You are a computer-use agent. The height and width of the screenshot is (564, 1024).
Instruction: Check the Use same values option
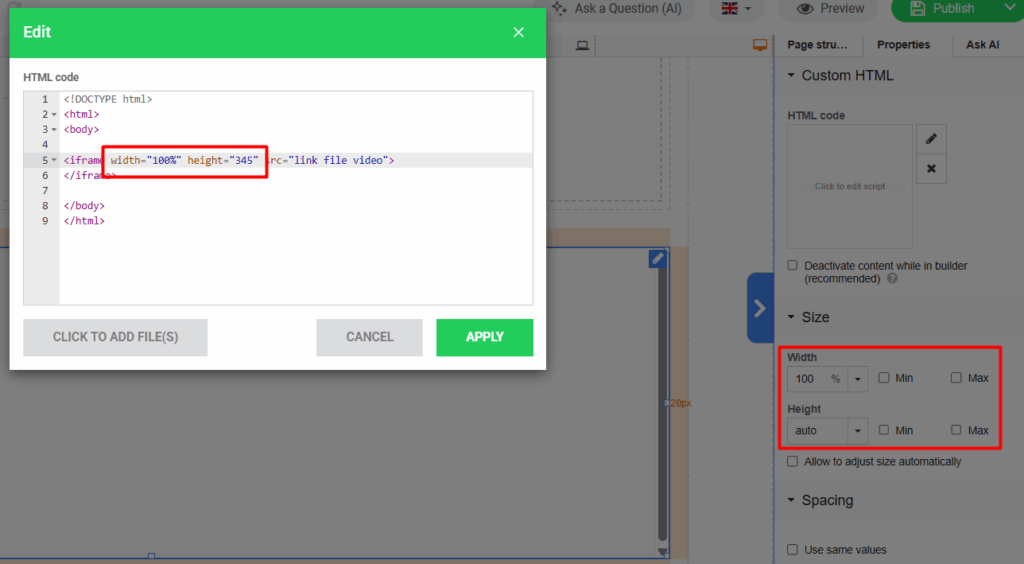click(792, 549)
